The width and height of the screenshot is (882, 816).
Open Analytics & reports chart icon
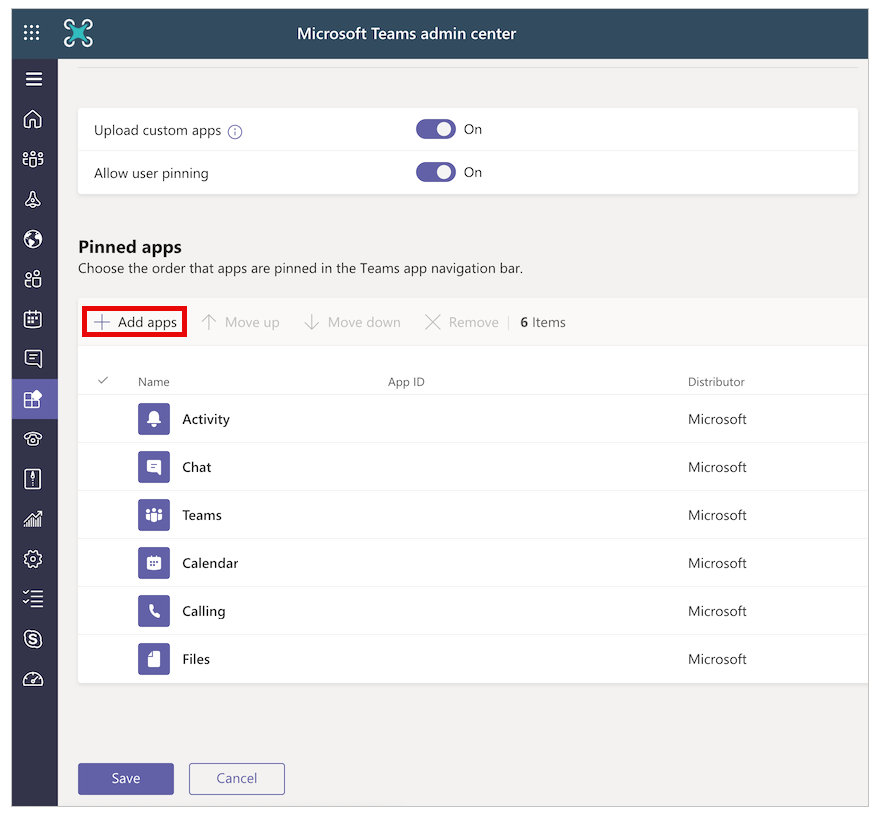(x=33, y=519)
